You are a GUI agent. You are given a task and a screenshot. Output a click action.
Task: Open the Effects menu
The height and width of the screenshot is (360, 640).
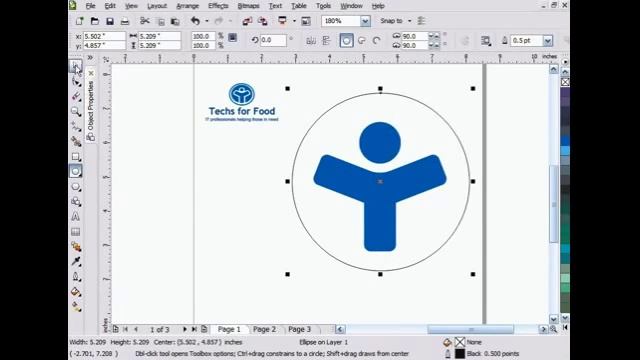point(218,6)
